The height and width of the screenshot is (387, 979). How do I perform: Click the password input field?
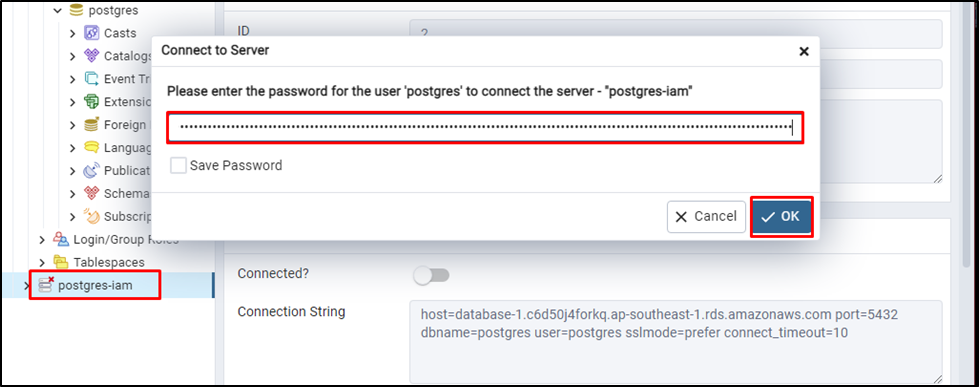[485, 128]
